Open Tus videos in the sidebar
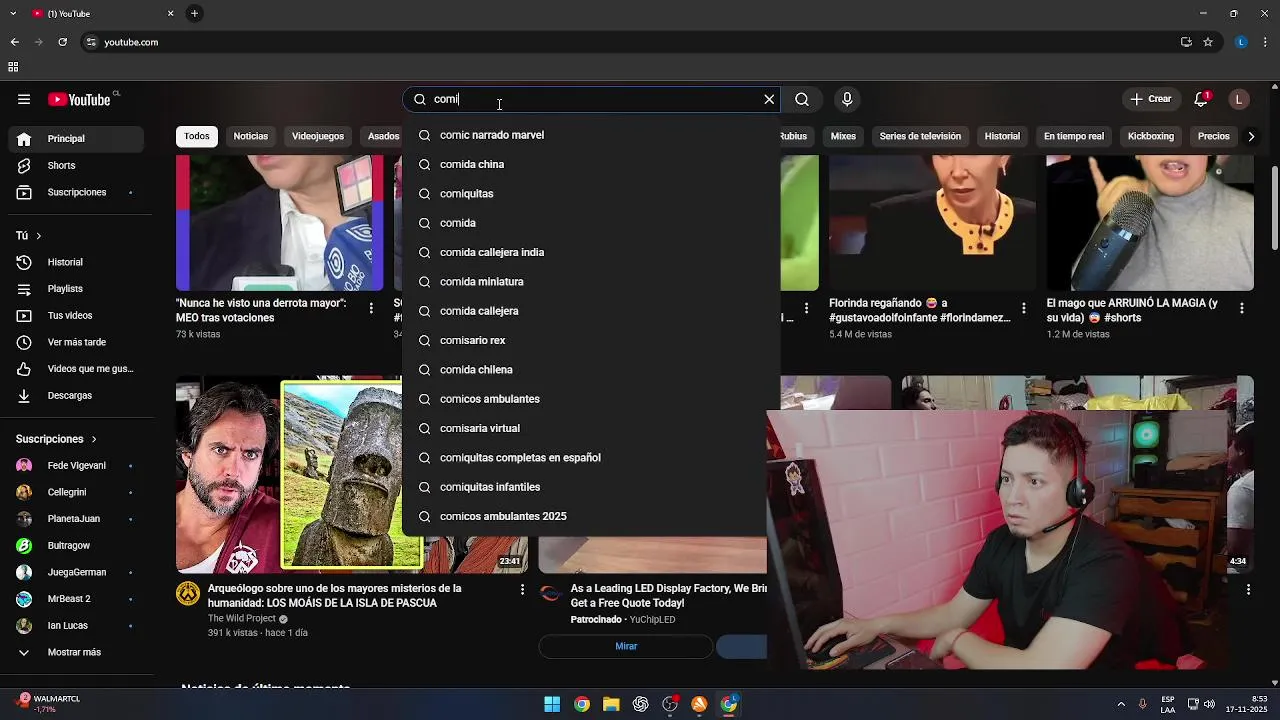Viewport: 1280px width, 720px height. (76, 315)
